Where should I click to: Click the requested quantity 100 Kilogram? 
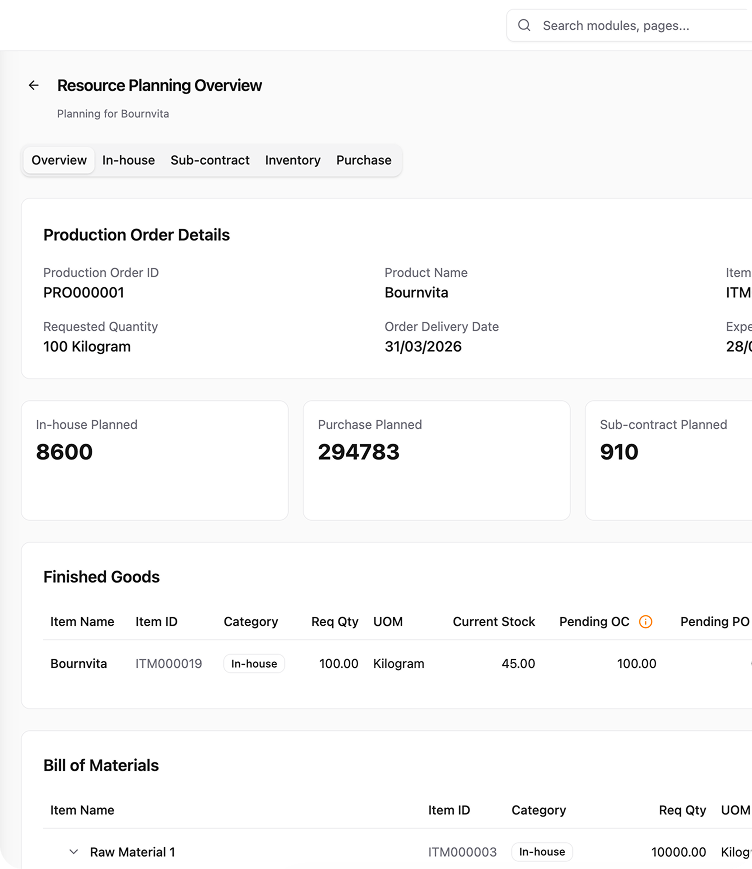[87, 346]
